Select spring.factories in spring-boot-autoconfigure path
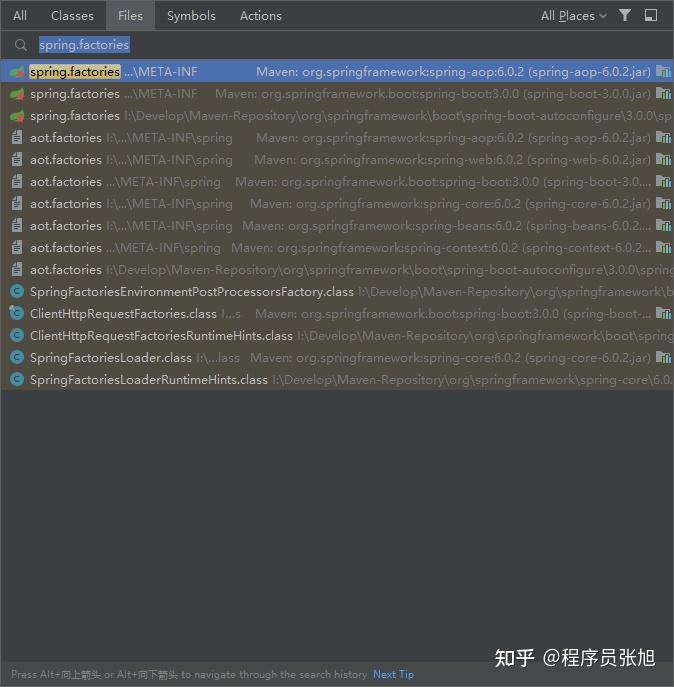674x687 pixels. (337, 116)
